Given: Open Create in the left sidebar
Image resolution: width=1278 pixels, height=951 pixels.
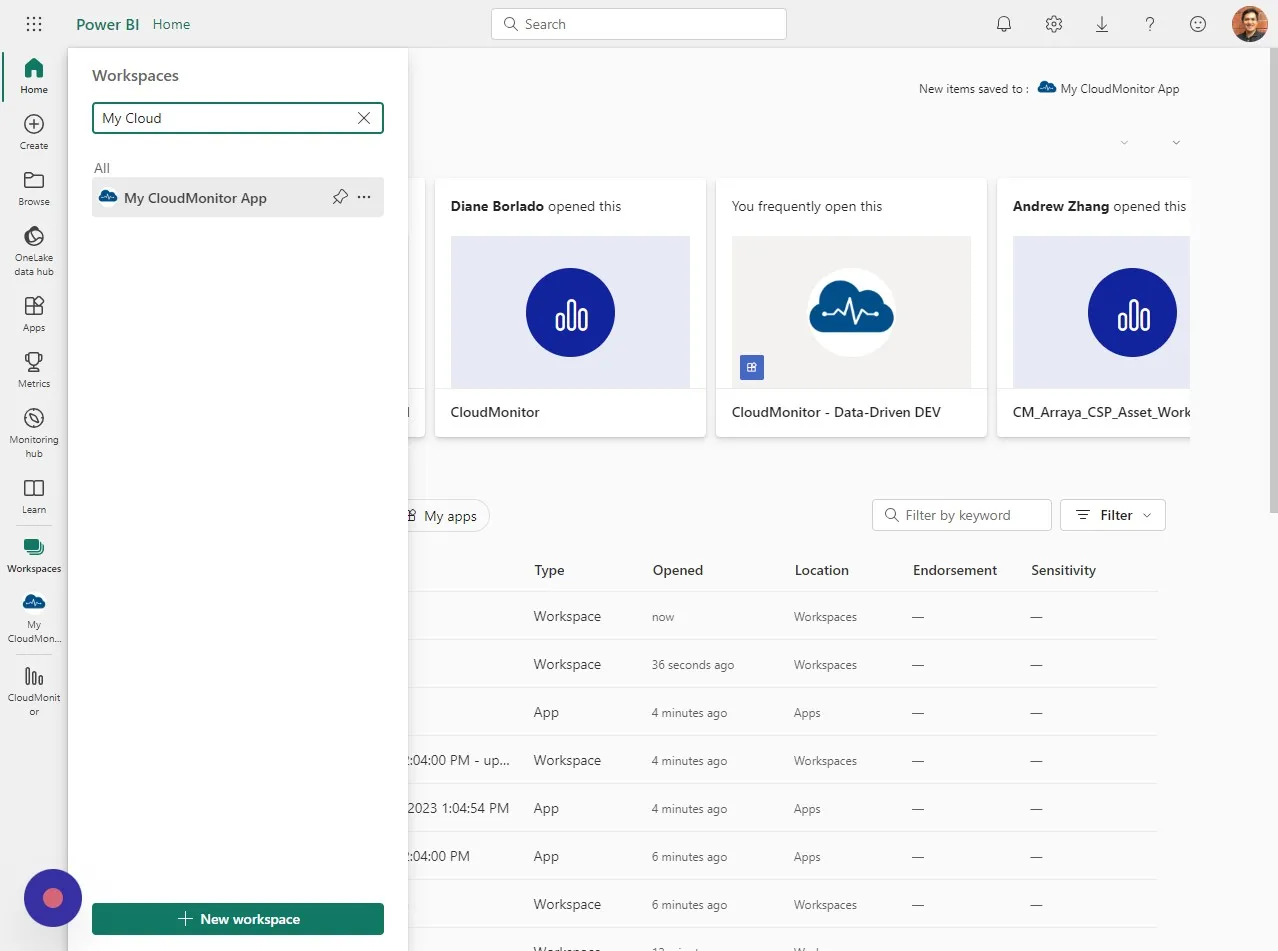Looking at the screenshot, I should click(34, 132).
